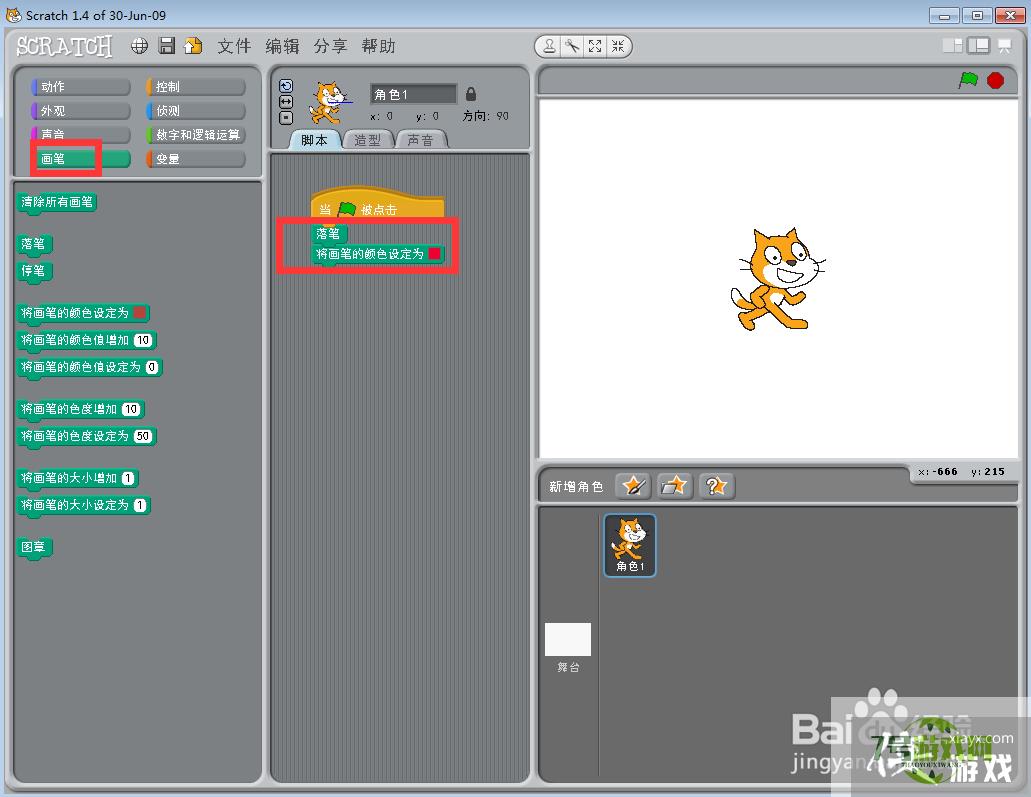Click the 落笔 block in script
The width and height of the screenshot is (1031, 797).
(329, 233)
